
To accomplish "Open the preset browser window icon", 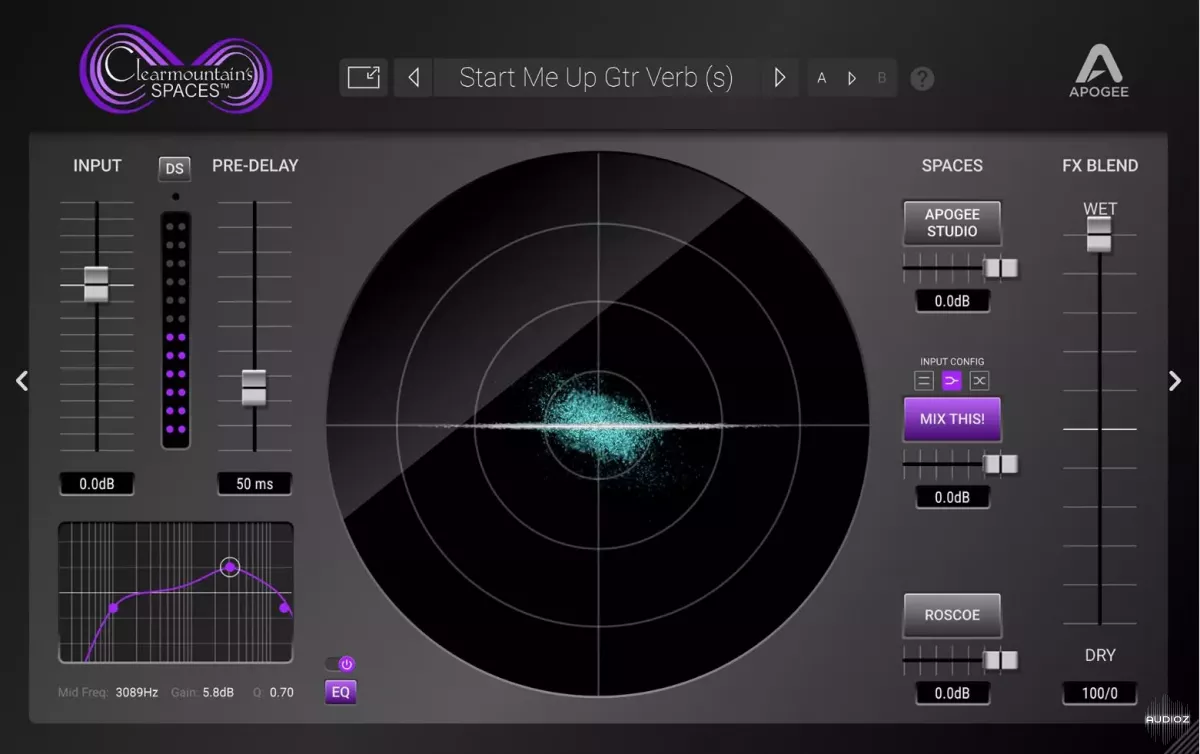I will click(x=364, y=77).
